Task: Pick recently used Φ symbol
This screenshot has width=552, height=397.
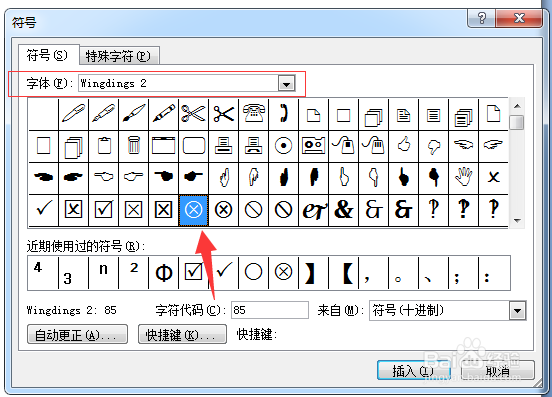Action: tap(163, 273)
